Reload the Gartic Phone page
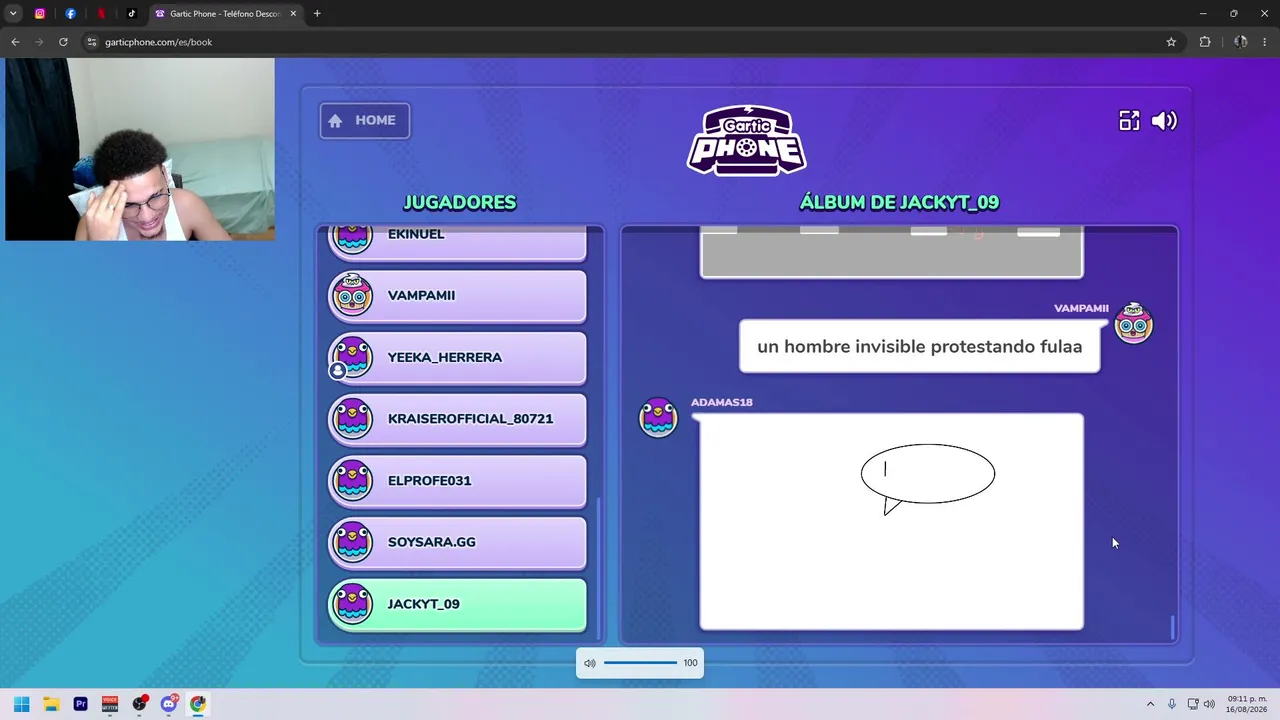This screenshot has height=720, width=1280. coord(63,42)
